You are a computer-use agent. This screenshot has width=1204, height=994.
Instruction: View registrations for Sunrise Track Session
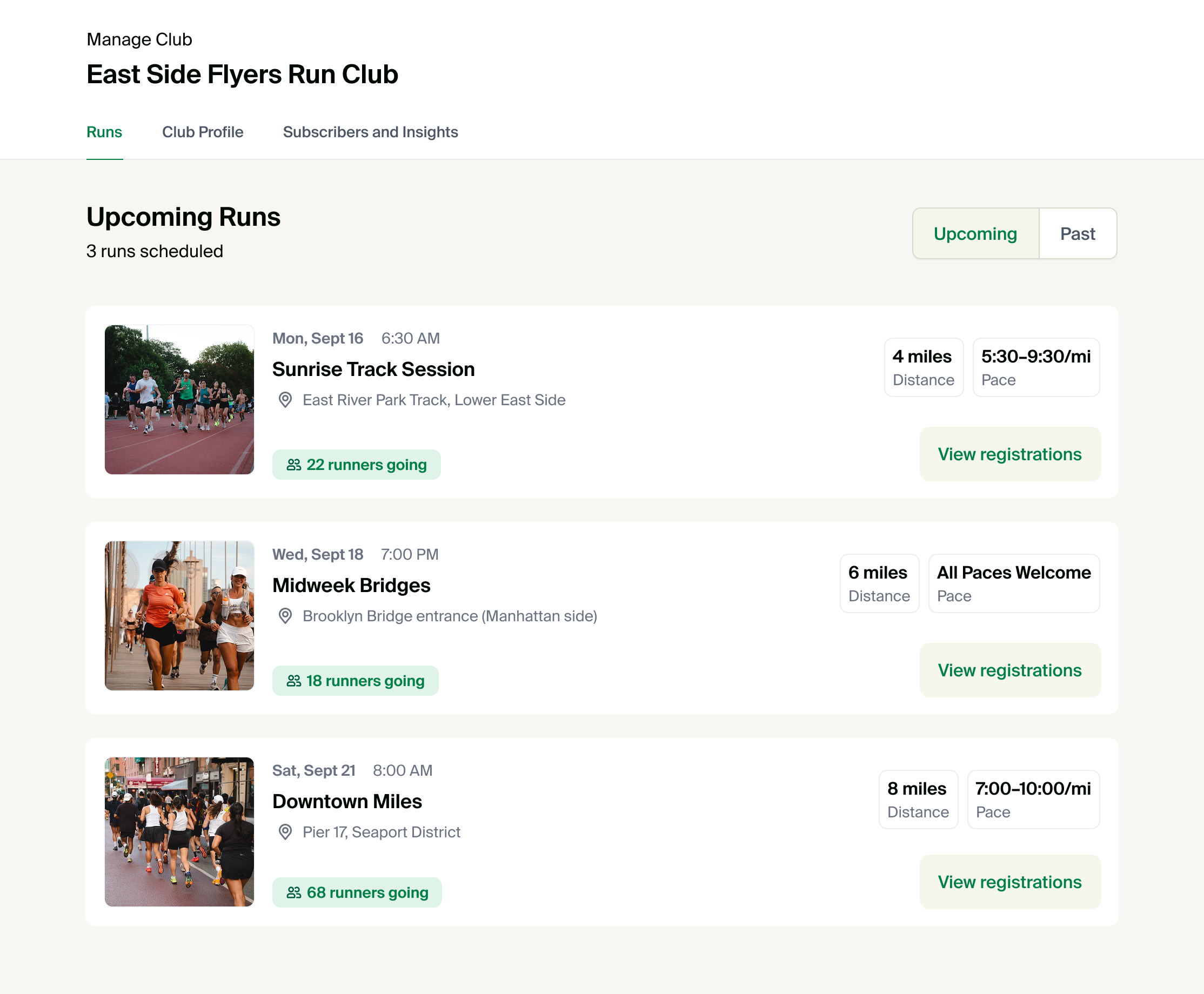tap(1009, 454)
